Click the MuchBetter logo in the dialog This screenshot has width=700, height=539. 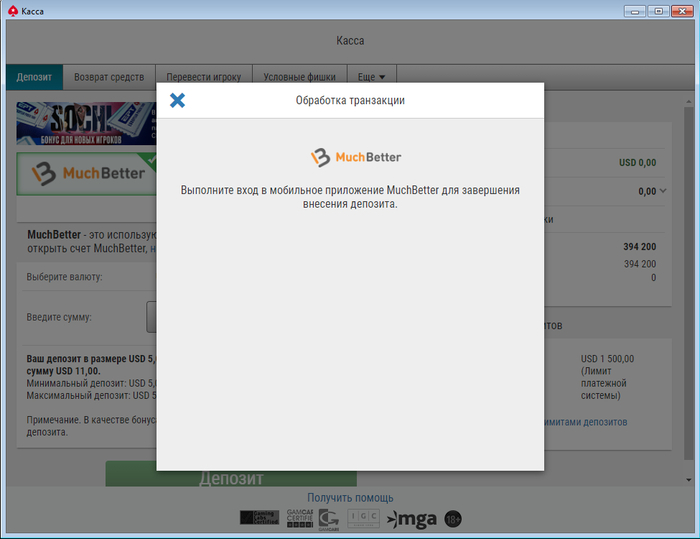(x=356, y=157)
